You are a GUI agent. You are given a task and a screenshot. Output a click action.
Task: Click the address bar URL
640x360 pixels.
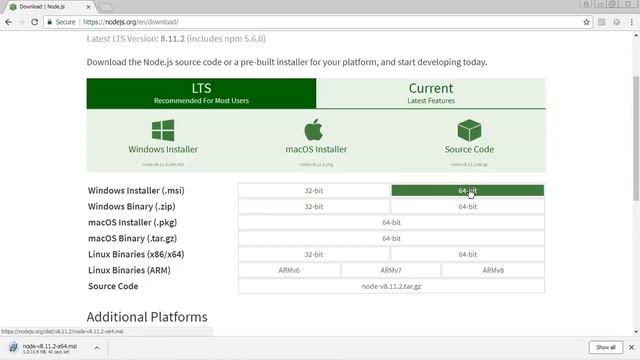coord(131,22)
